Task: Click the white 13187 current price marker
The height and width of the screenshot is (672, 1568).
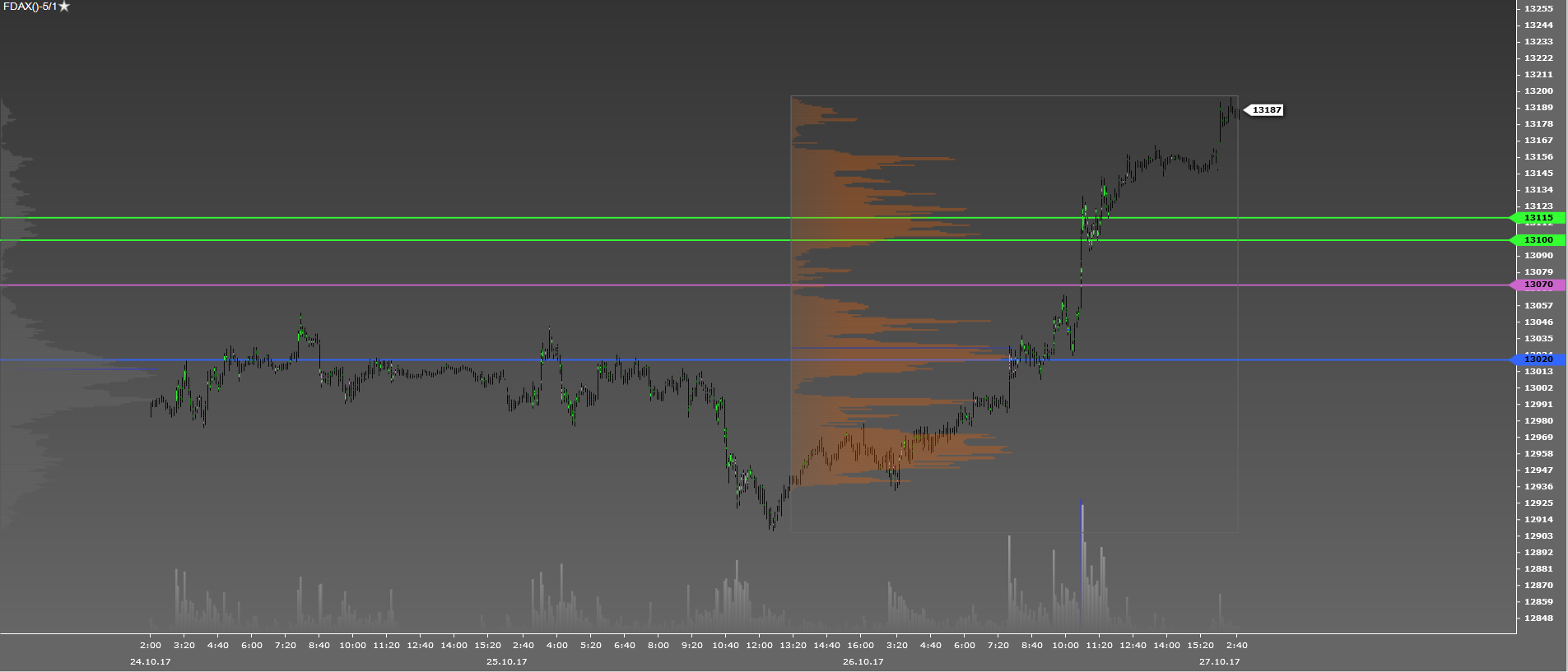Action: pos(1266,110)
